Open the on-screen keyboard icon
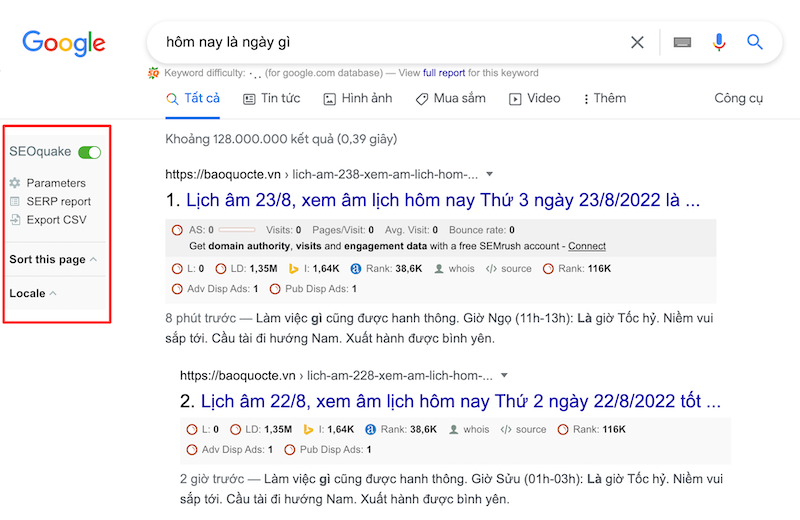The height and width of the screenshot is (520, 800). tap(682, 42)
